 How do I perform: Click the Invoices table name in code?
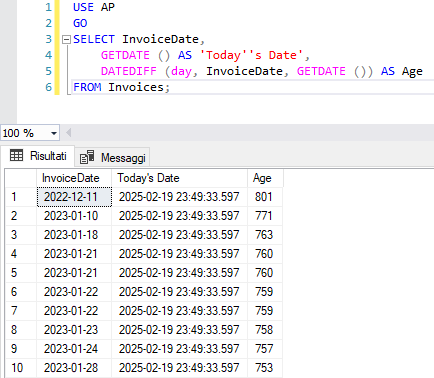(136, 87)
